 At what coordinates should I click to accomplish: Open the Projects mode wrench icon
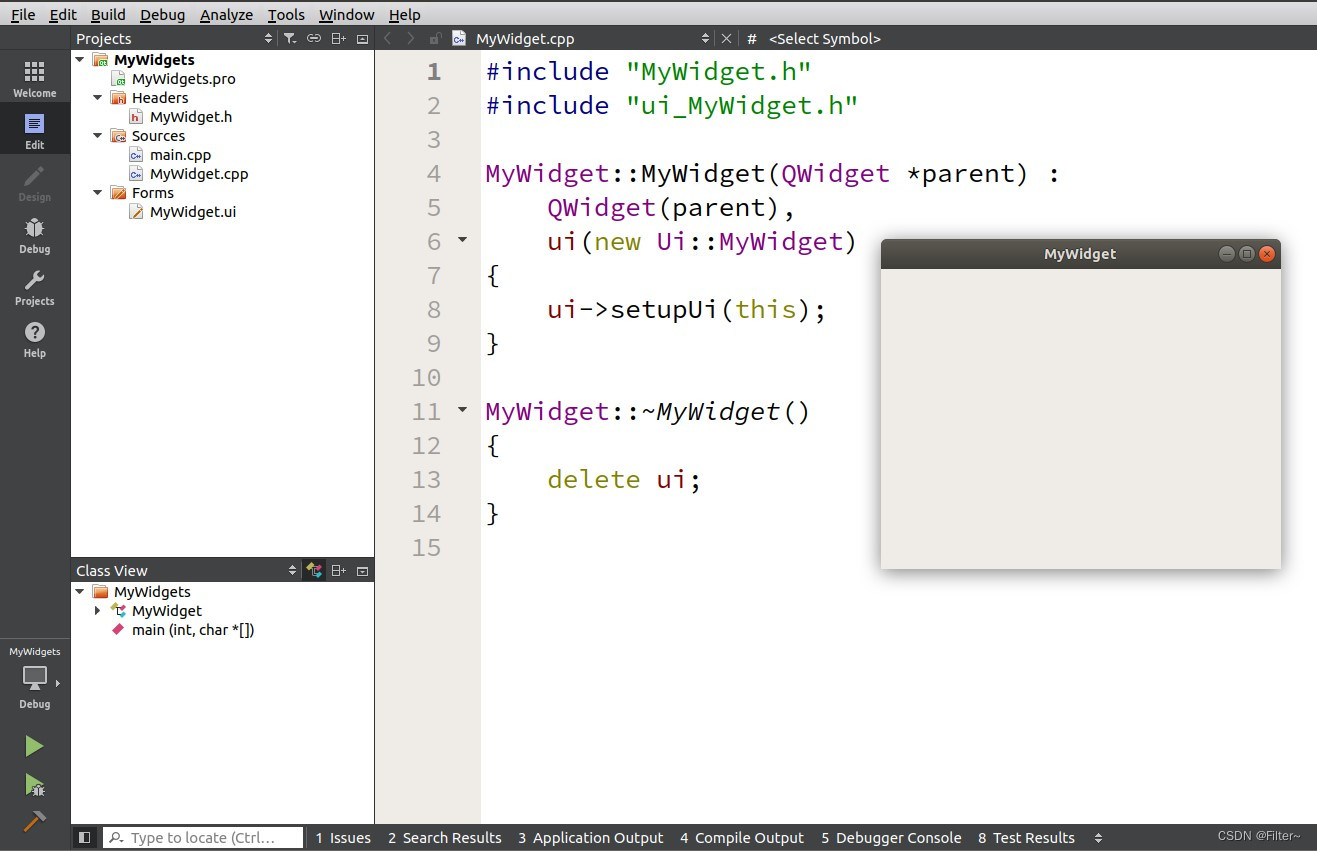pyautogui.click(x=35, y=287)
